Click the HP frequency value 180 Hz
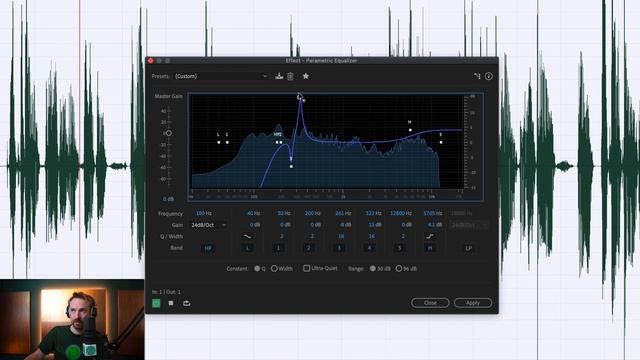640x360 pixels. [x=204, y=213]
